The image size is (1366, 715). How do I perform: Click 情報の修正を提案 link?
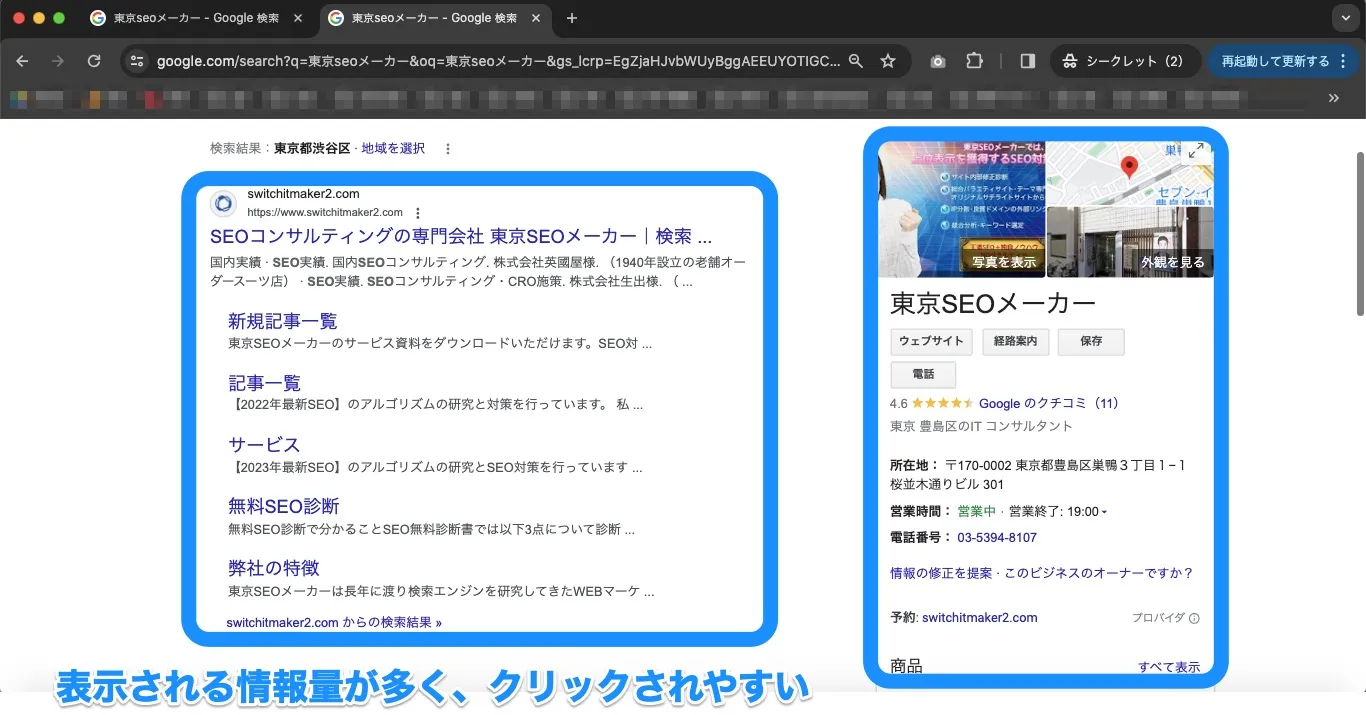pyautogui.click(x=941, y=573)
